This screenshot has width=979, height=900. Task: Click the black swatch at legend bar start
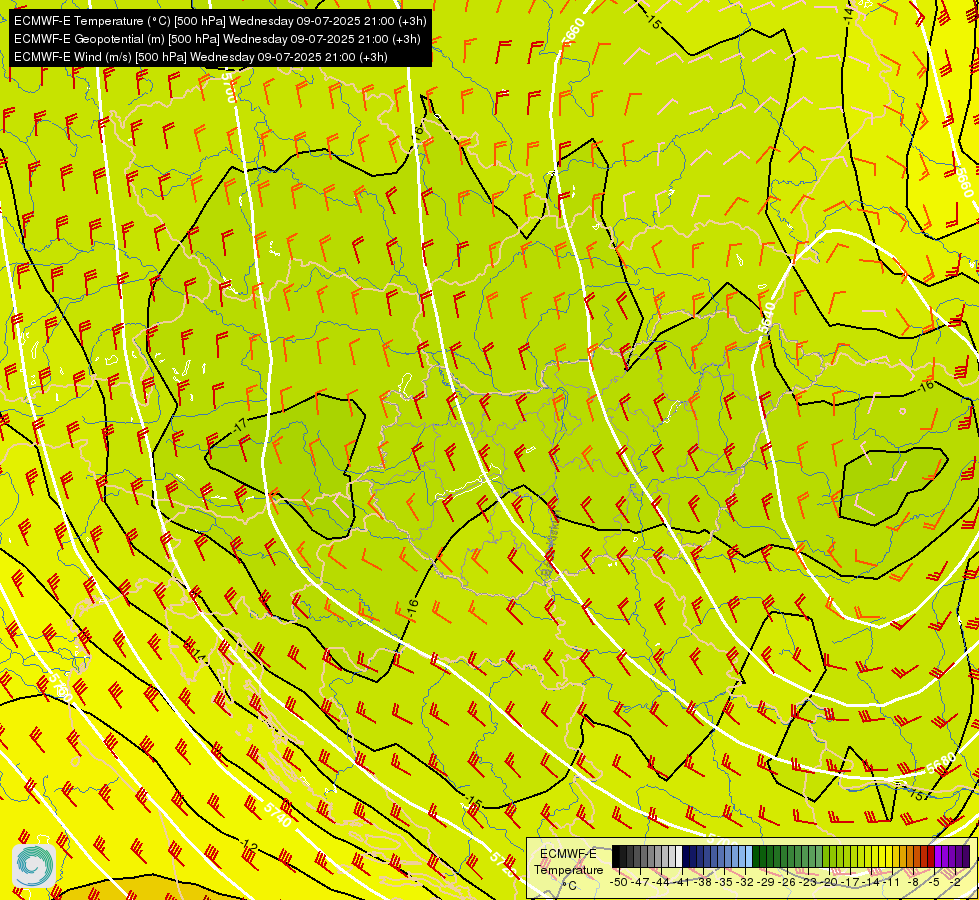(x=616, y=856)
